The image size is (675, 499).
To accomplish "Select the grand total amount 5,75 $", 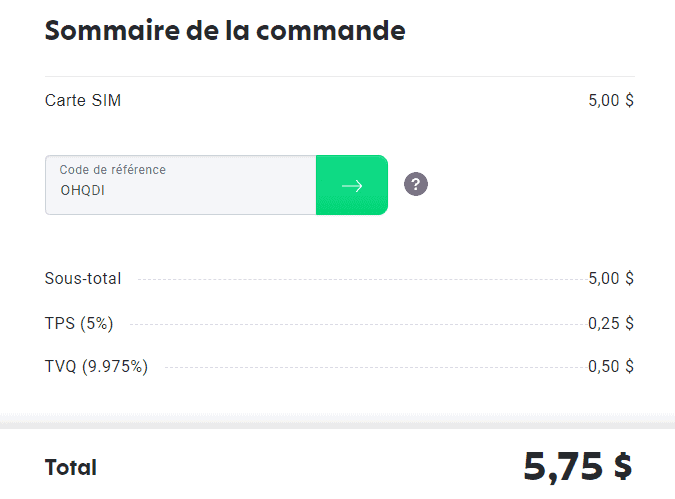I will (x=577, y=465).
